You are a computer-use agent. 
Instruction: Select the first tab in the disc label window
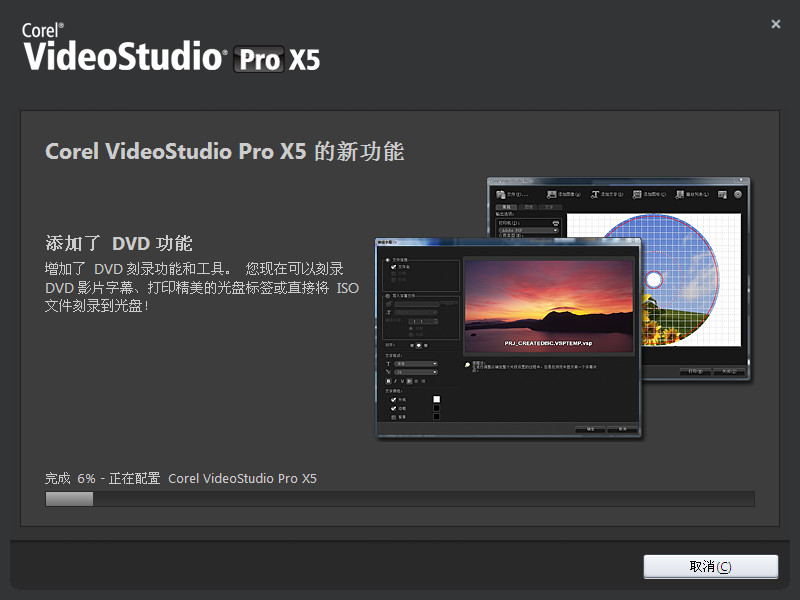tap(508, 206)
